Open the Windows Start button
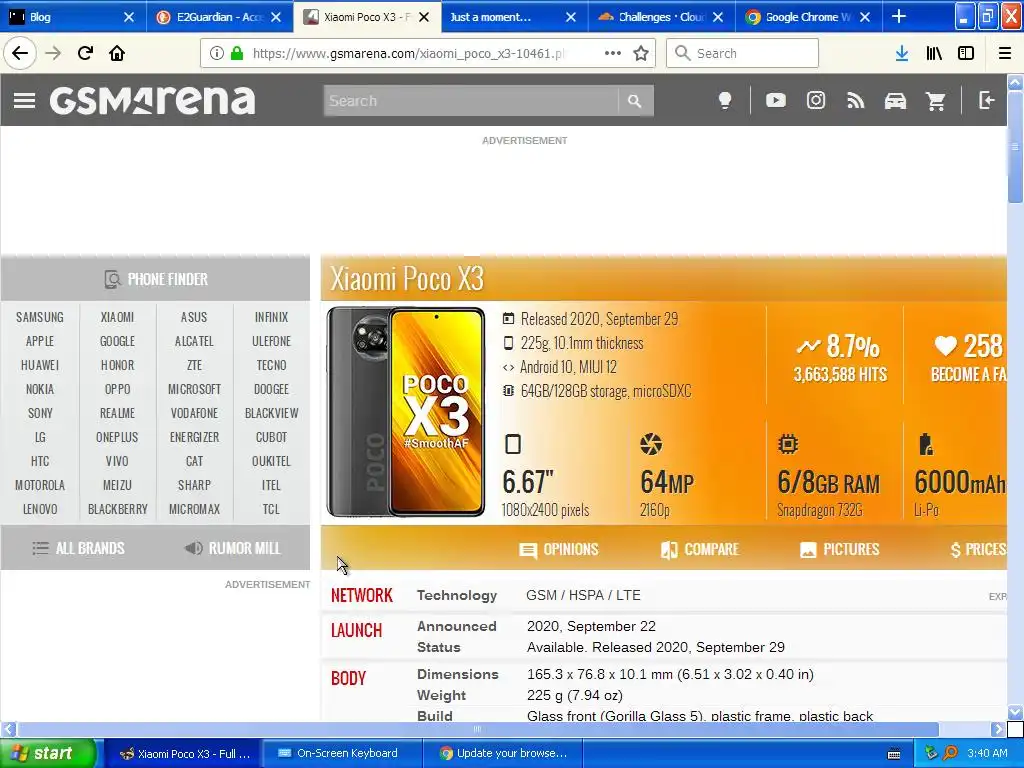This screenshot has width=1024, height=768. (48, 754)
